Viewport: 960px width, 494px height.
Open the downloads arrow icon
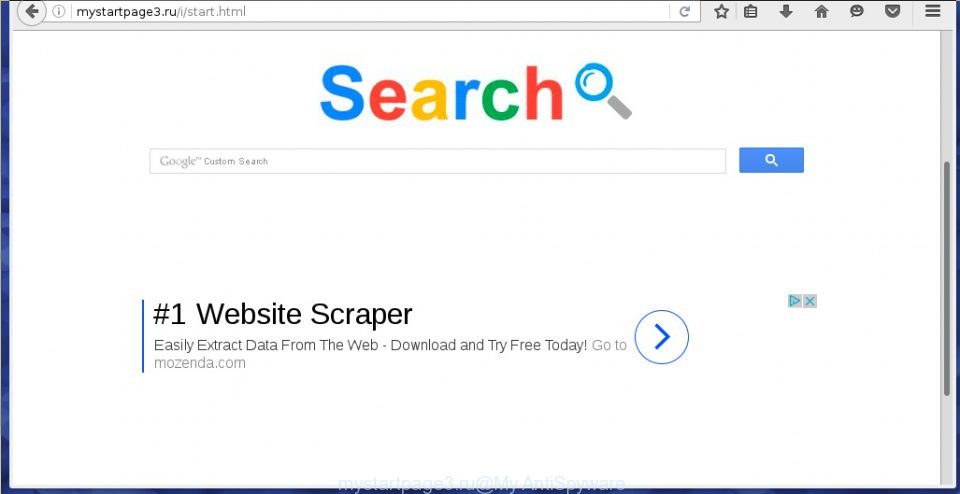786,11
